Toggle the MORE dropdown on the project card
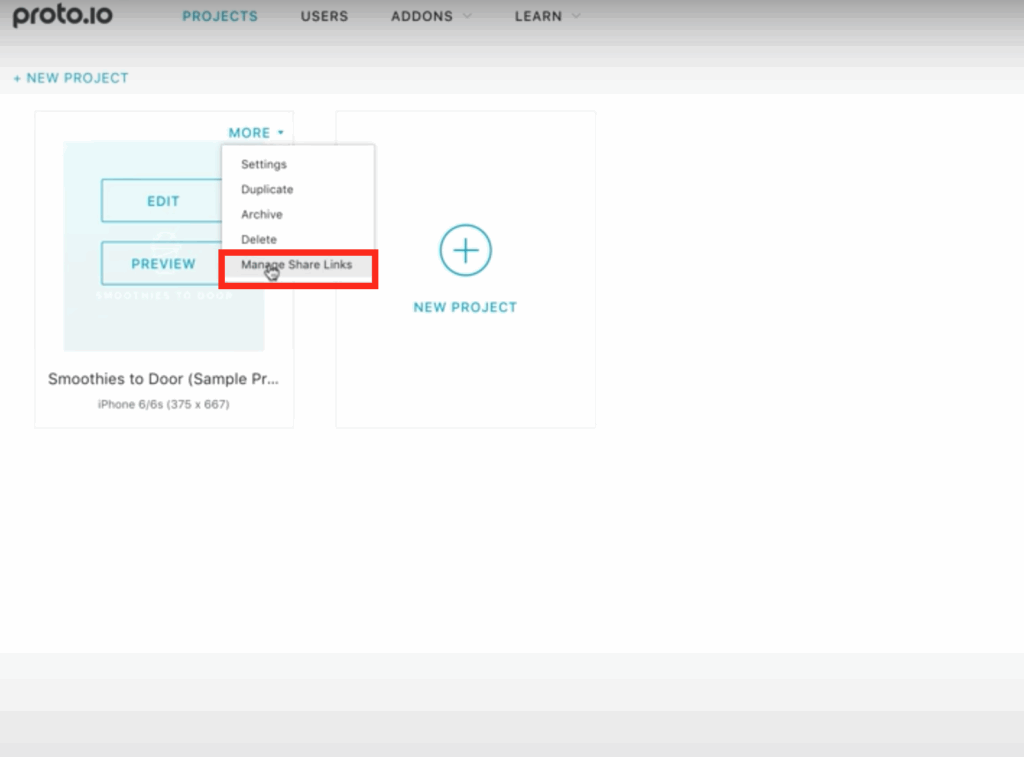Image resolution: width=1024 pixels, height=757 pixels. click(250, 133)
